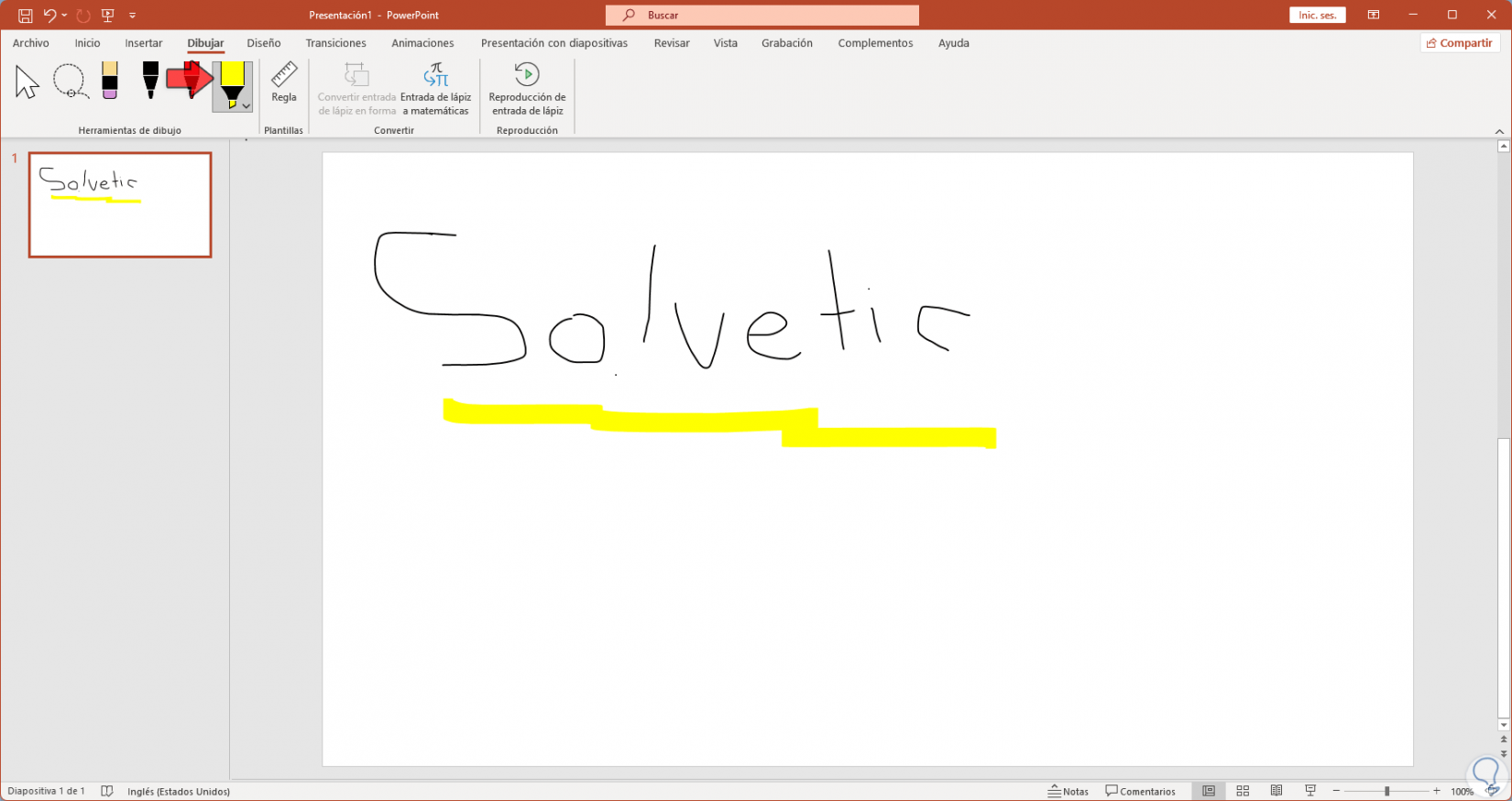This screenshot has height=801, width=1512.
Task: Toggle the Notas pane in status bar
Action: tap(1068, 791)
